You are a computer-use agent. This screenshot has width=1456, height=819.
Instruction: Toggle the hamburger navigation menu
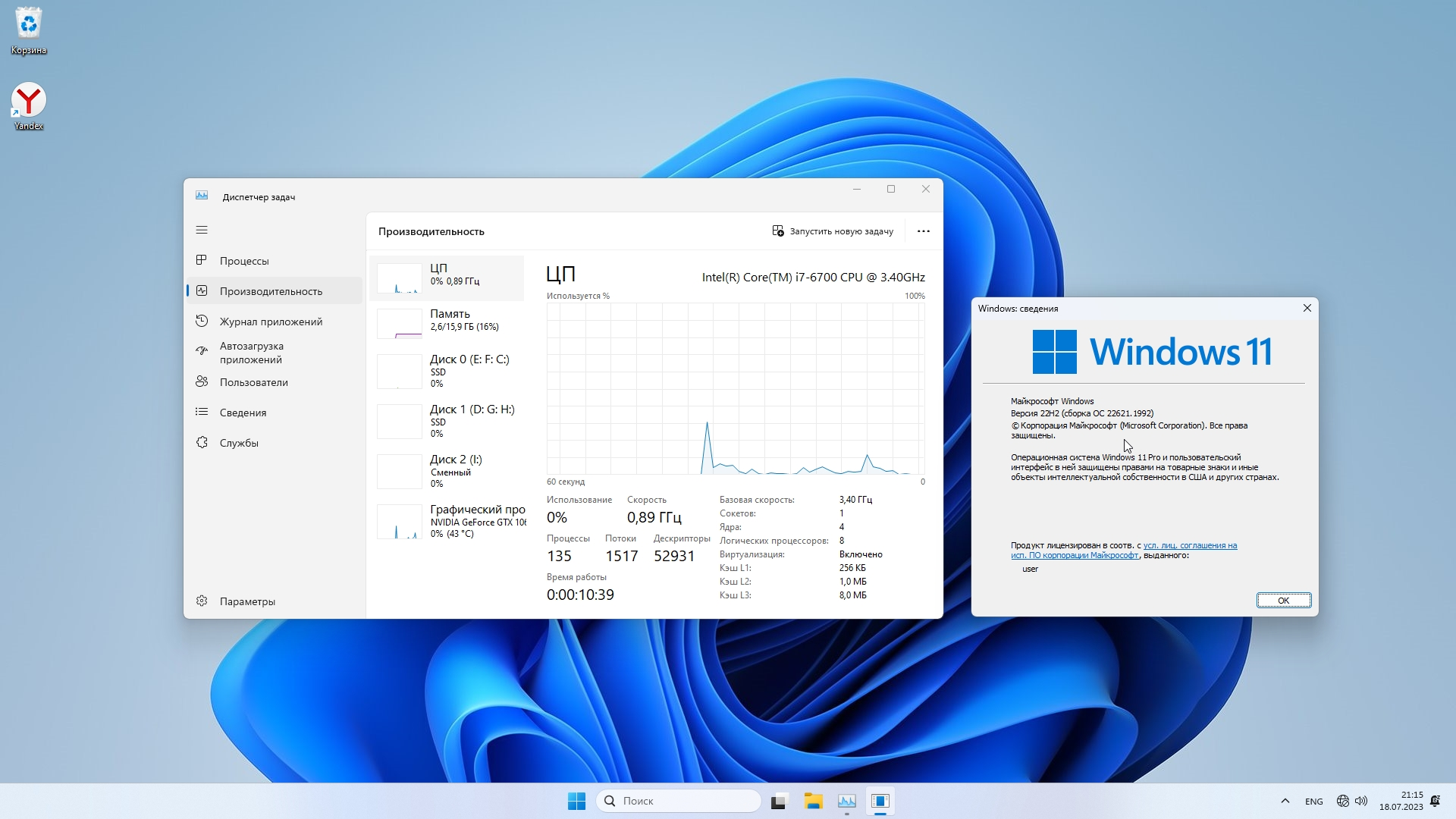pyautogui.click(x=202, y=230)
